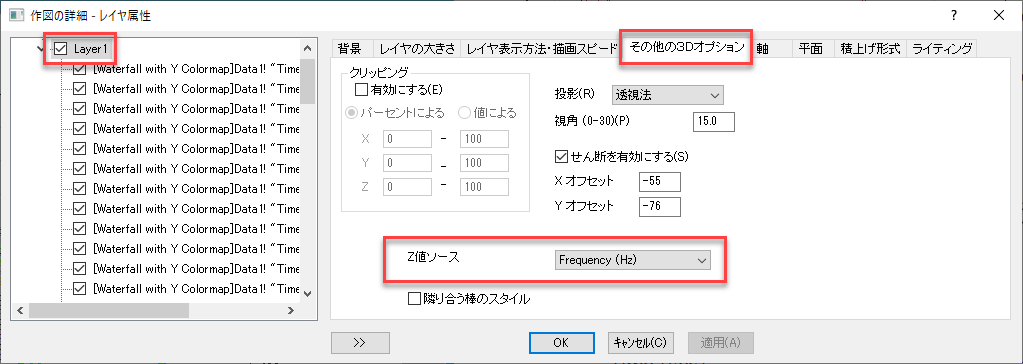The image size is (1023, 364).
Task: Open the レイヤ表示方法・描画スピード tab
Action: click(x=541, y=48)
